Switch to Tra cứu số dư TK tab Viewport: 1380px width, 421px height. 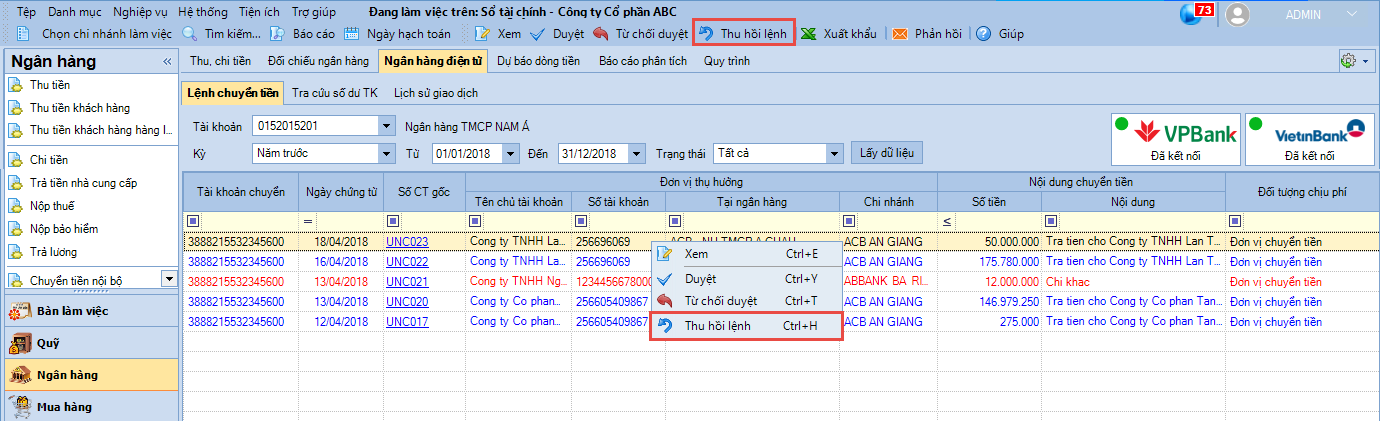coord(334,93)
